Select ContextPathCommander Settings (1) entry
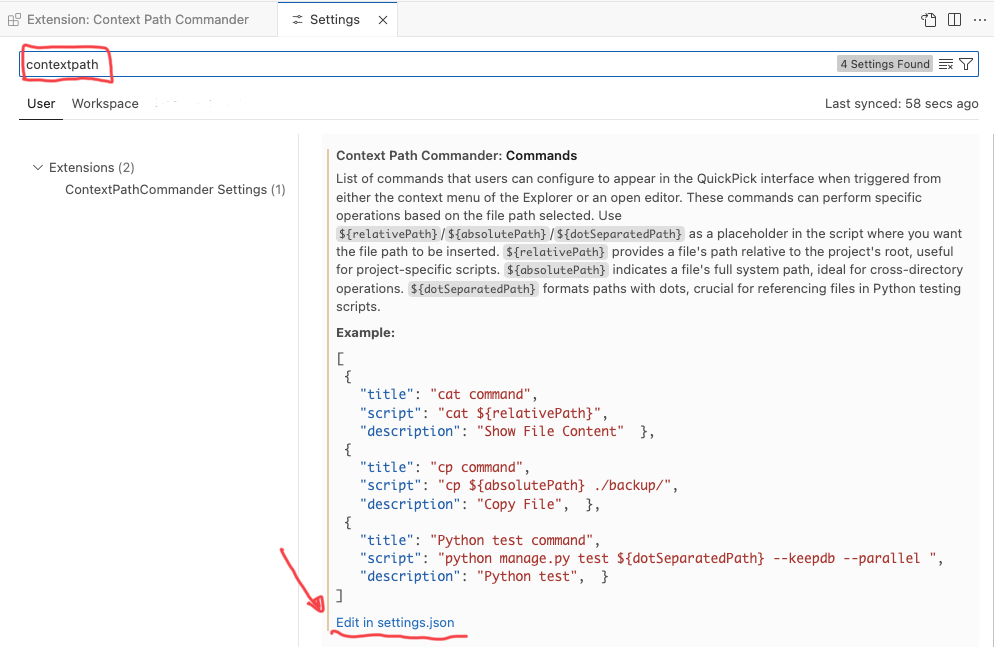994x647 pixels. 175,189
